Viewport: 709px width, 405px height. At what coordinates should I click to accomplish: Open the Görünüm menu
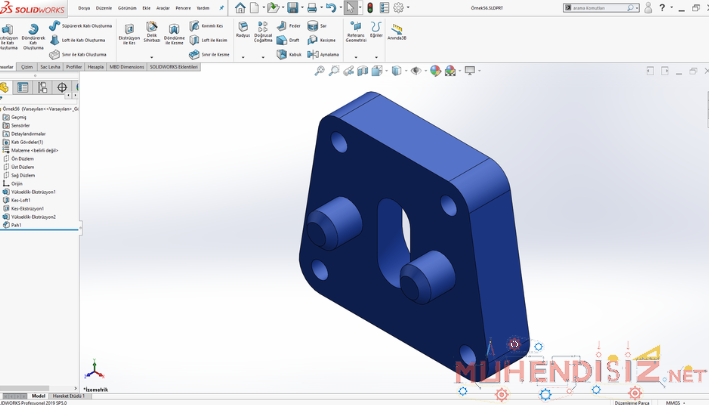point(127,7)
